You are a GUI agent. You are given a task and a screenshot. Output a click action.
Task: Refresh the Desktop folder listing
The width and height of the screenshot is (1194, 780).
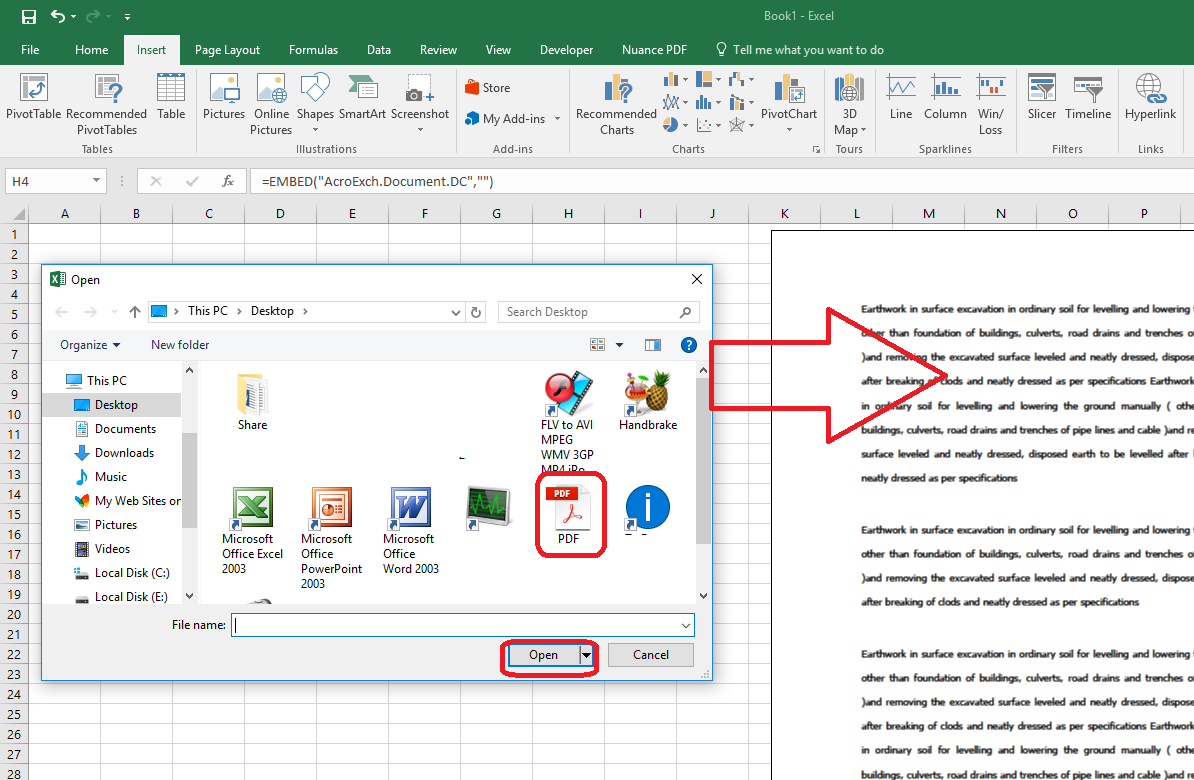pos(476,312)
